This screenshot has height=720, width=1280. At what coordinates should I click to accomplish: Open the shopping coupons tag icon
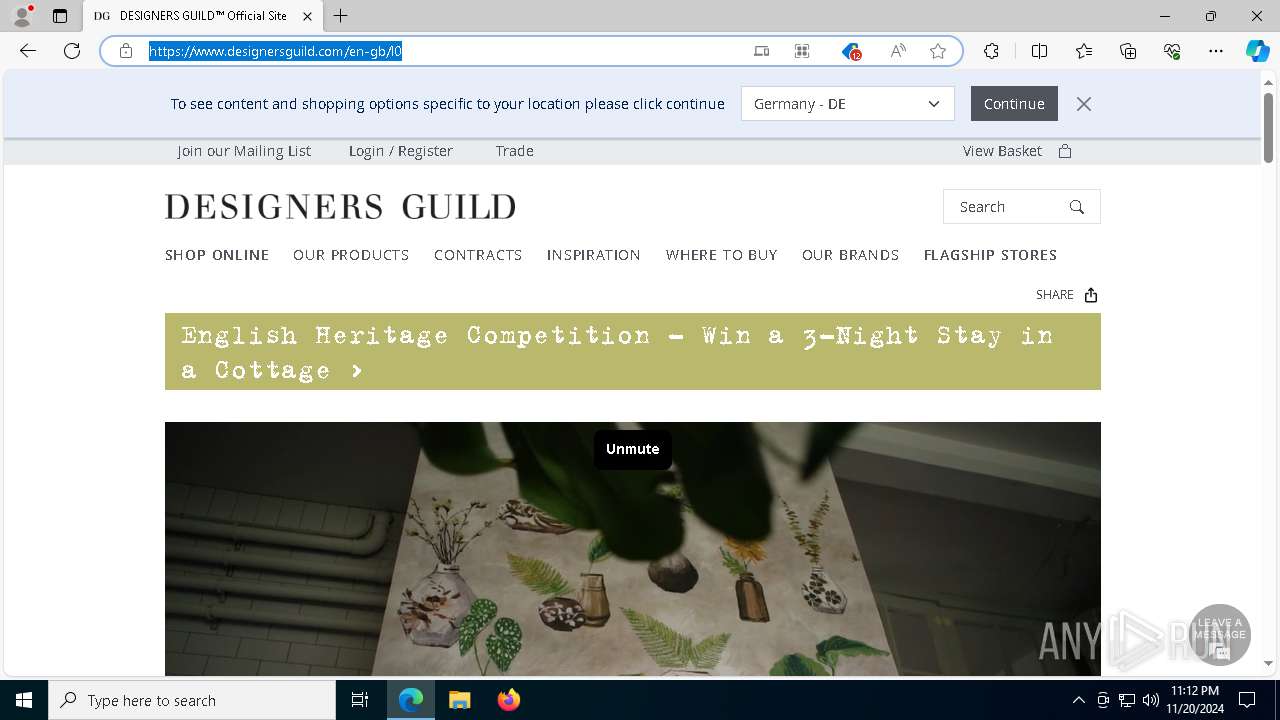click(x=851, y=51)
